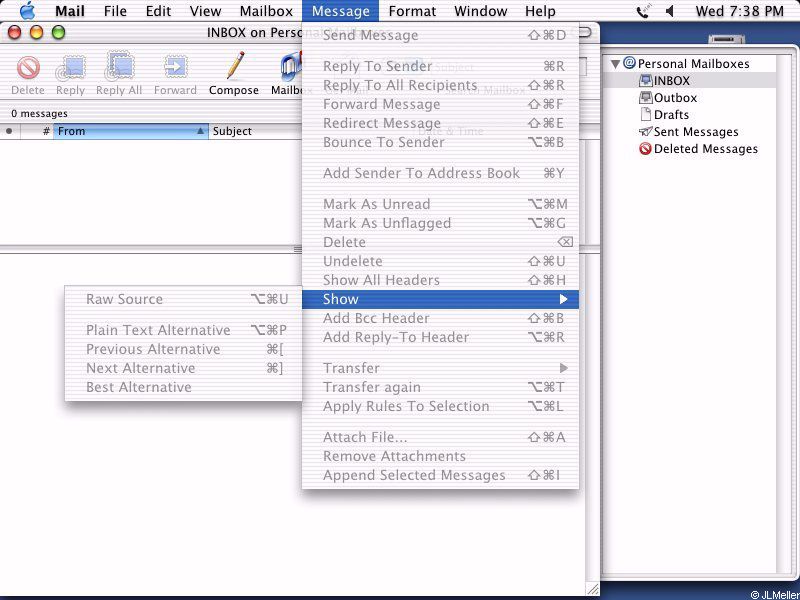Screen dimensions: 800x600
Task: Click the # number column header
Action: pyautogui.click(x=37, y=131)
